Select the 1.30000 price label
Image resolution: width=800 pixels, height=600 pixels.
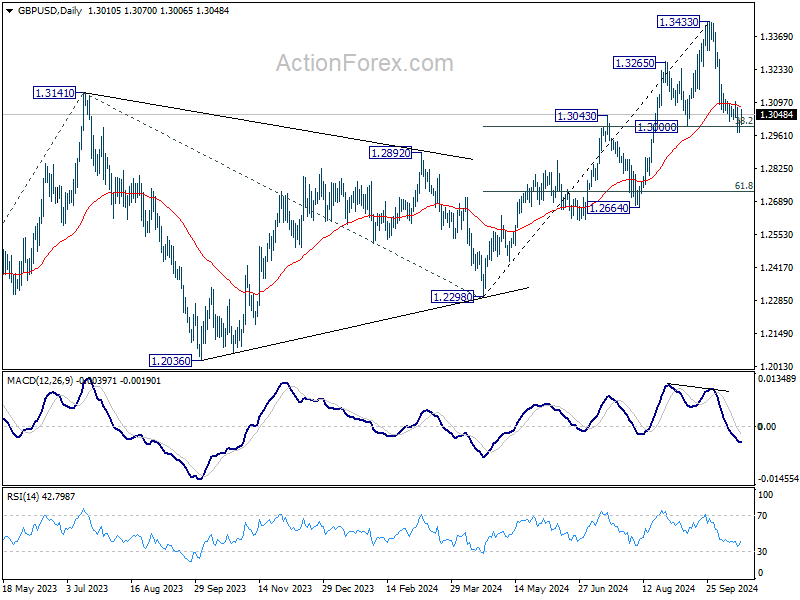657,127
